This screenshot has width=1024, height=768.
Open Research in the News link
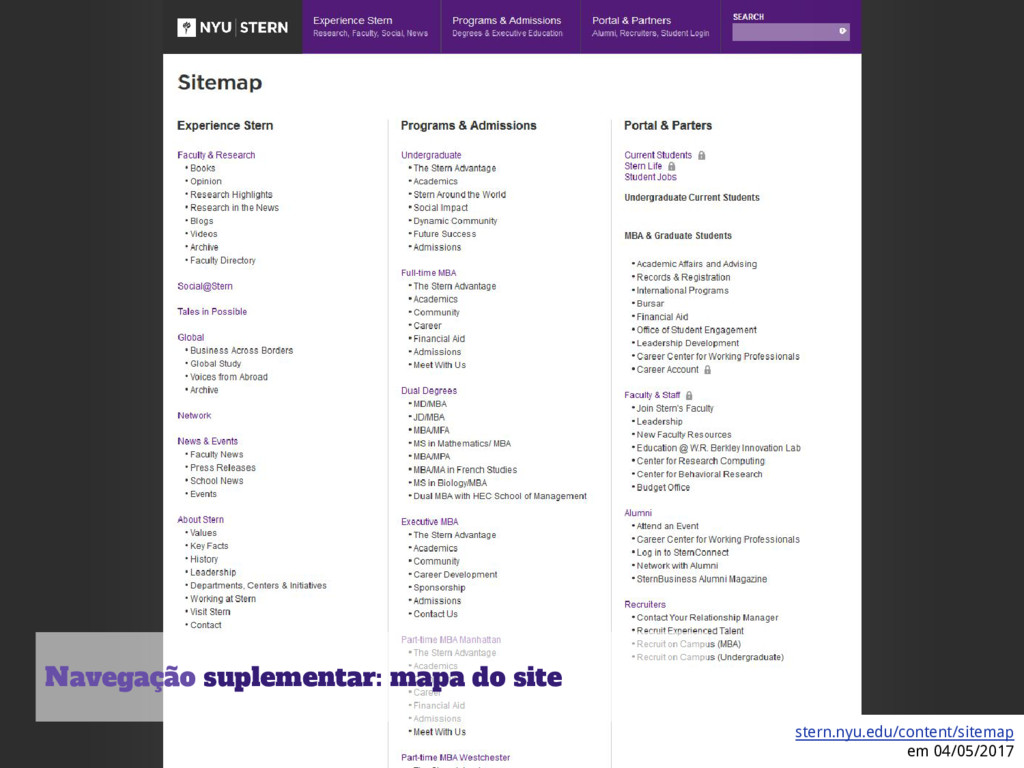point(234,208)
